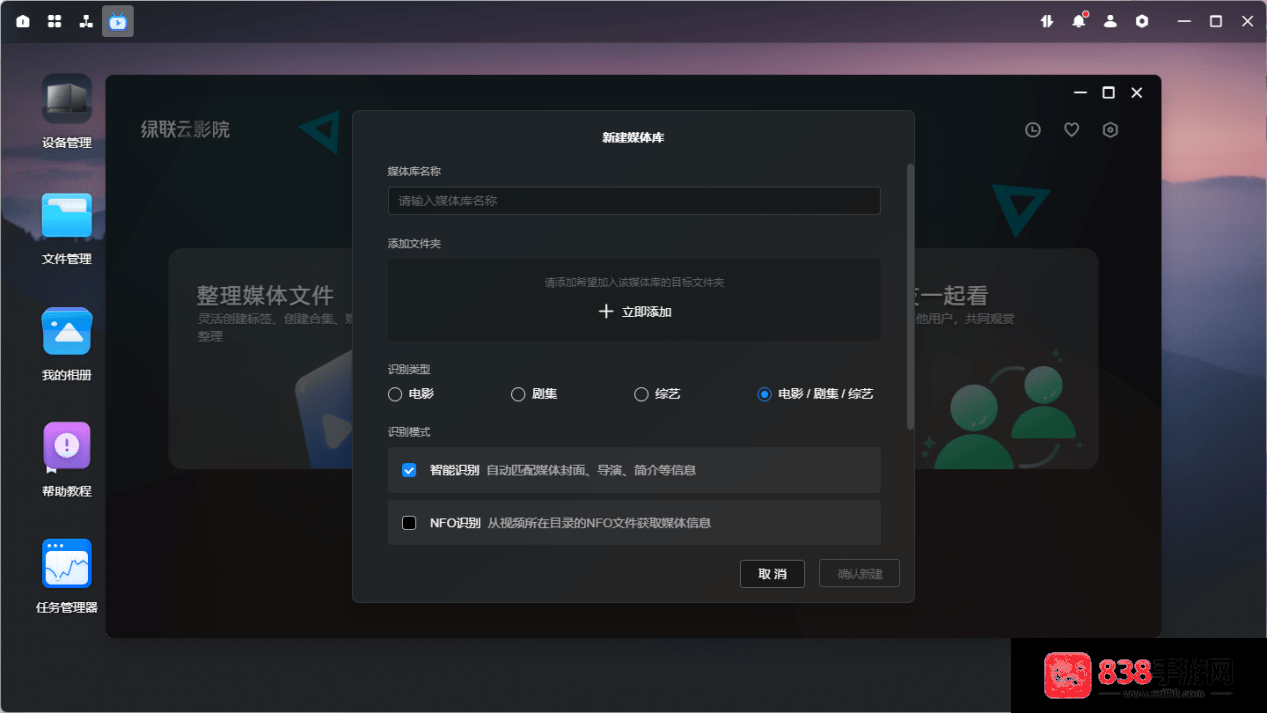1267x713 pixels.
Task: Open the transfer arrows icon in top bar
Action: click(x=1047, y=21)
